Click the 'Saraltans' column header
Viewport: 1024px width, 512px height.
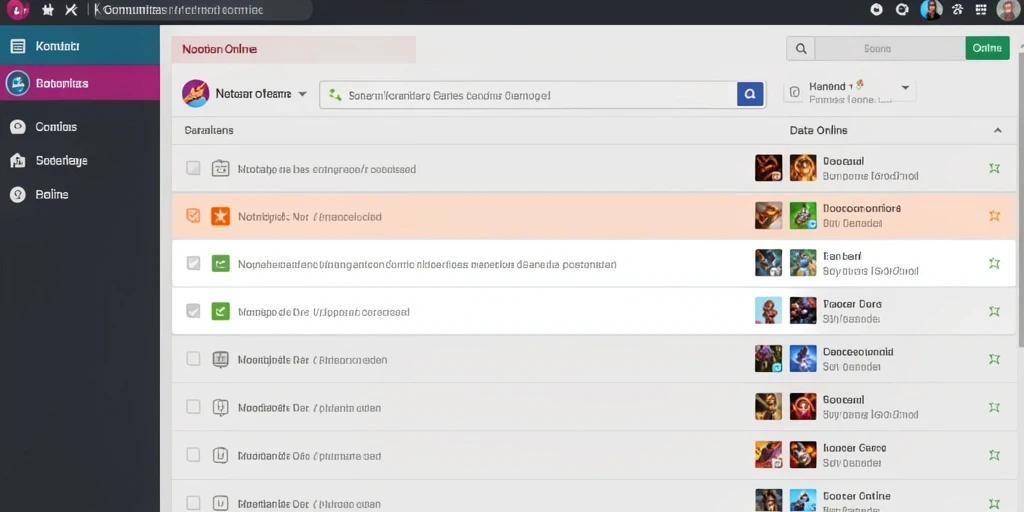[209, 130]
